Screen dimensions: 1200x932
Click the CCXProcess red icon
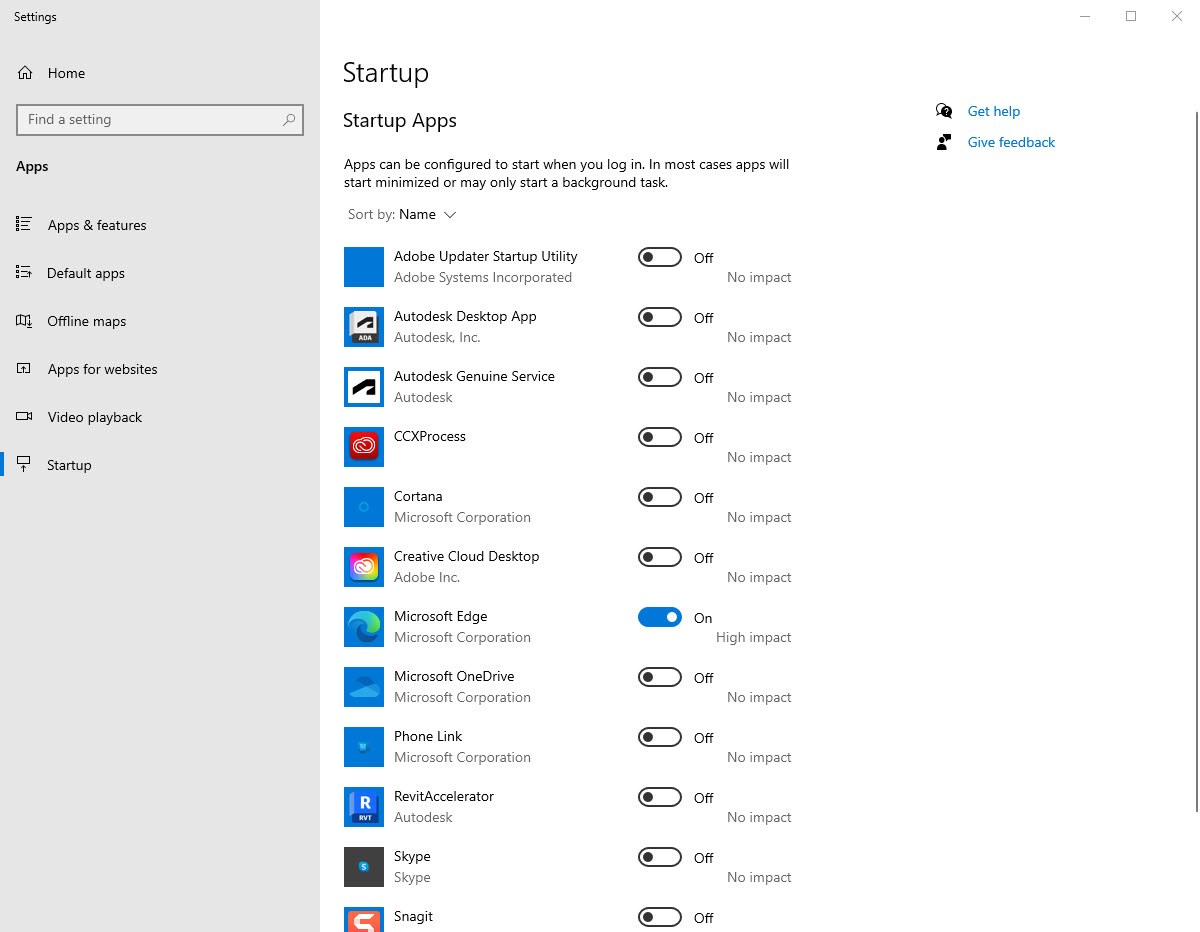pos(364,447)
